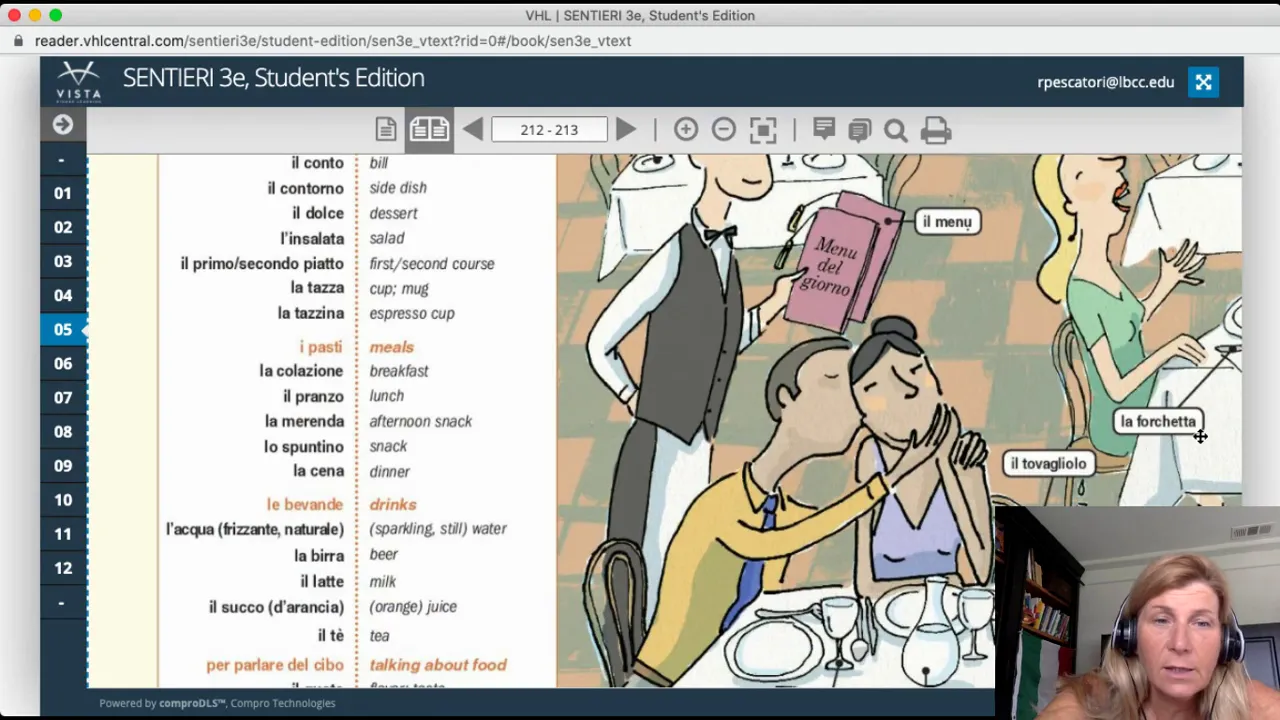Open account rpescatori@lbcc.edu

point(1106,82)
